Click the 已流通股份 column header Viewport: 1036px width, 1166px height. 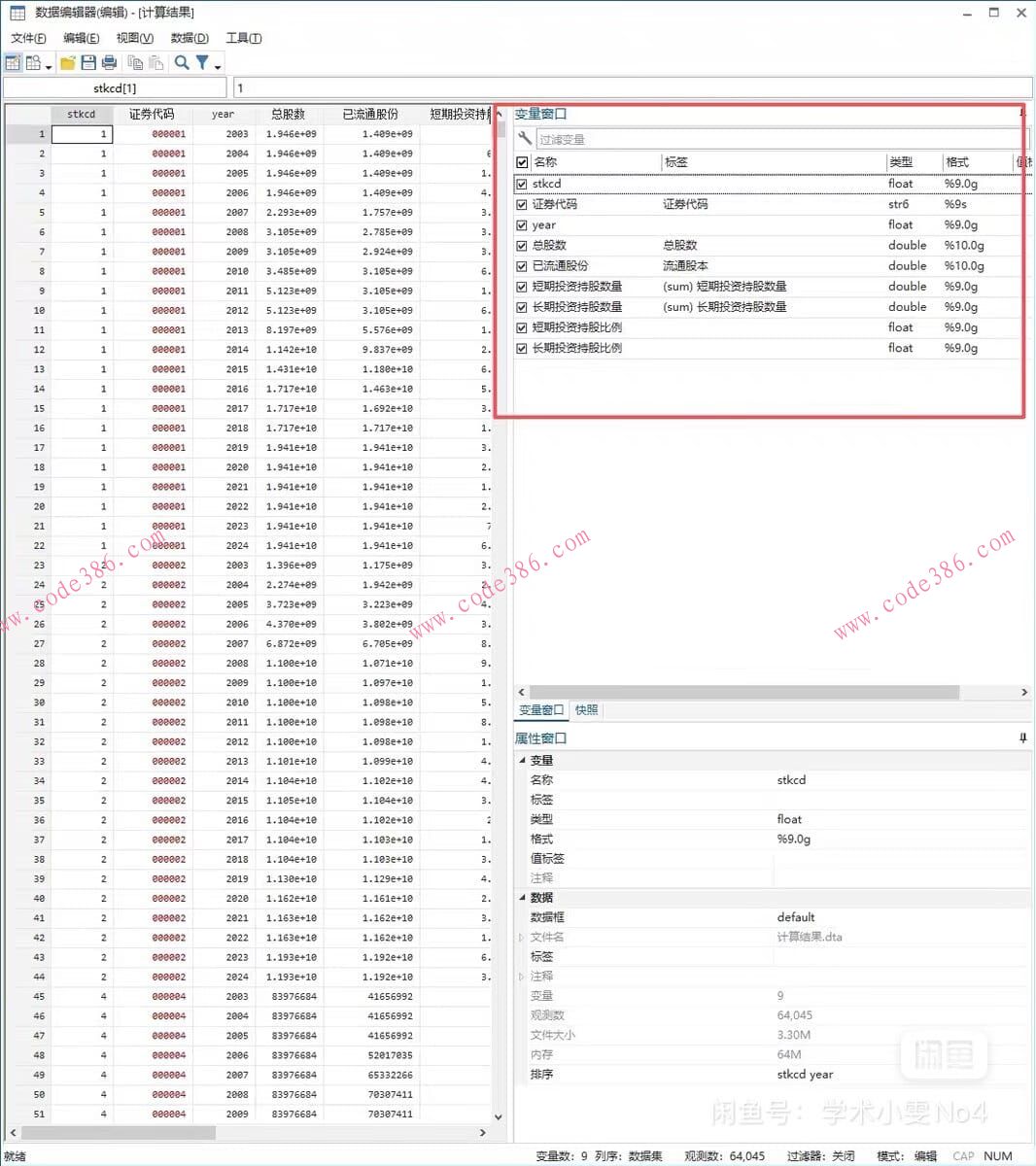(370, 114)
